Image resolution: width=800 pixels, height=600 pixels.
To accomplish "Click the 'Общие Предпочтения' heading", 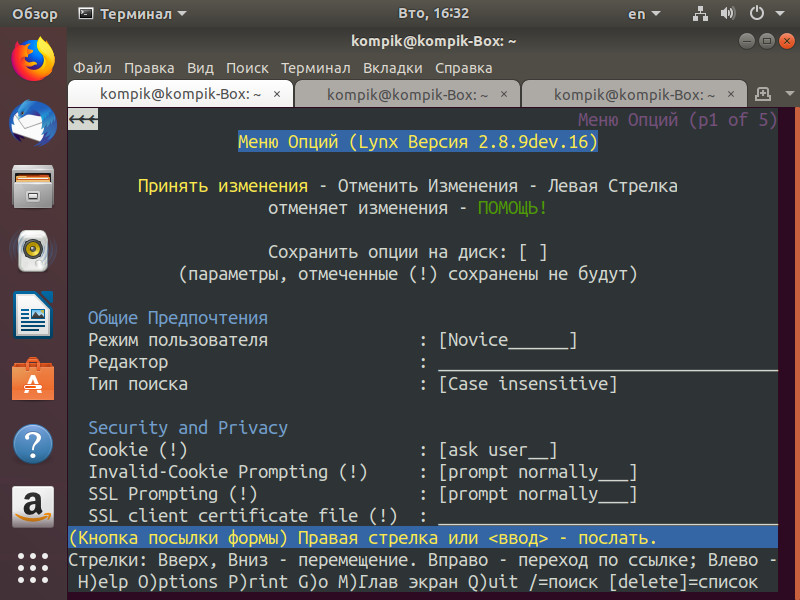I will coord(178,318).
